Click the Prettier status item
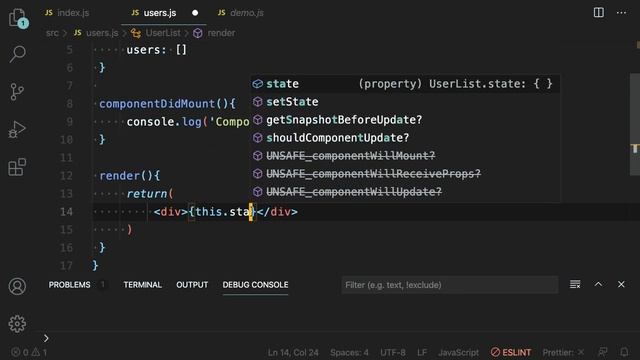Image resolution: width=640 pixels, height=360 pixels. click(x=563, y=352)
